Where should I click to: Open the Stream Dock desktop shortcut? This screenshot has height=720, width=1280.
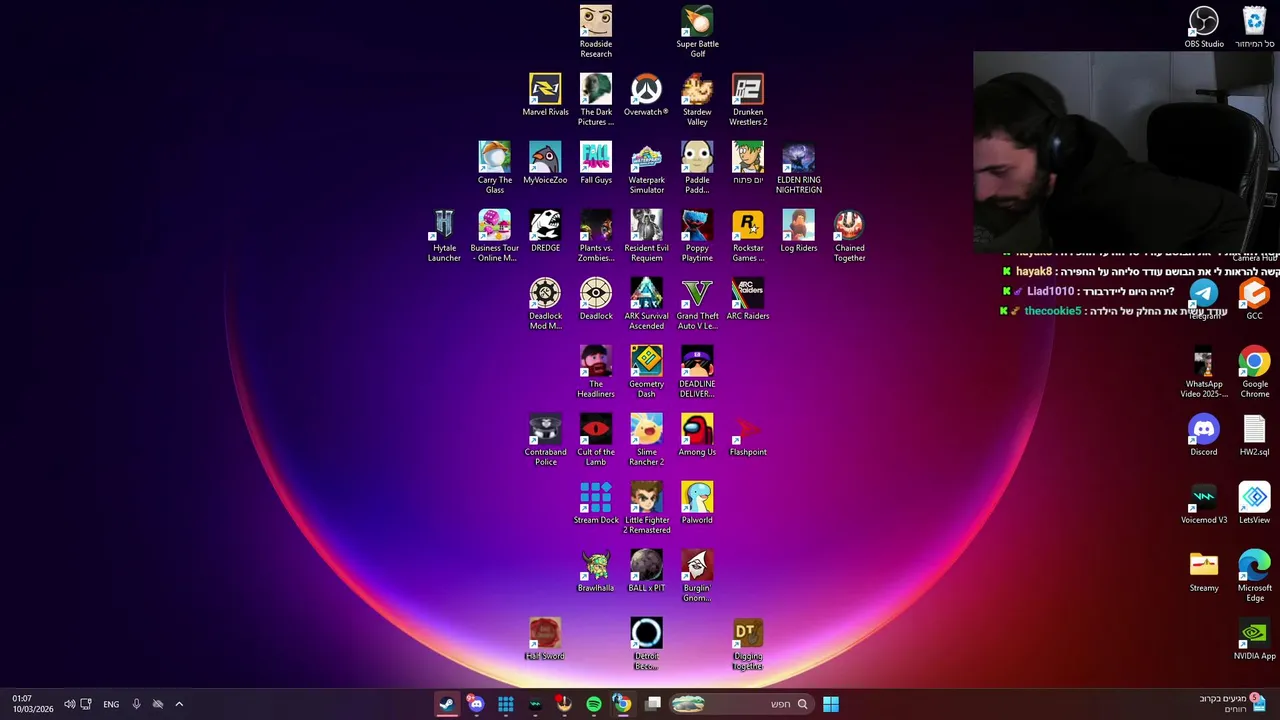pos(596,503)
